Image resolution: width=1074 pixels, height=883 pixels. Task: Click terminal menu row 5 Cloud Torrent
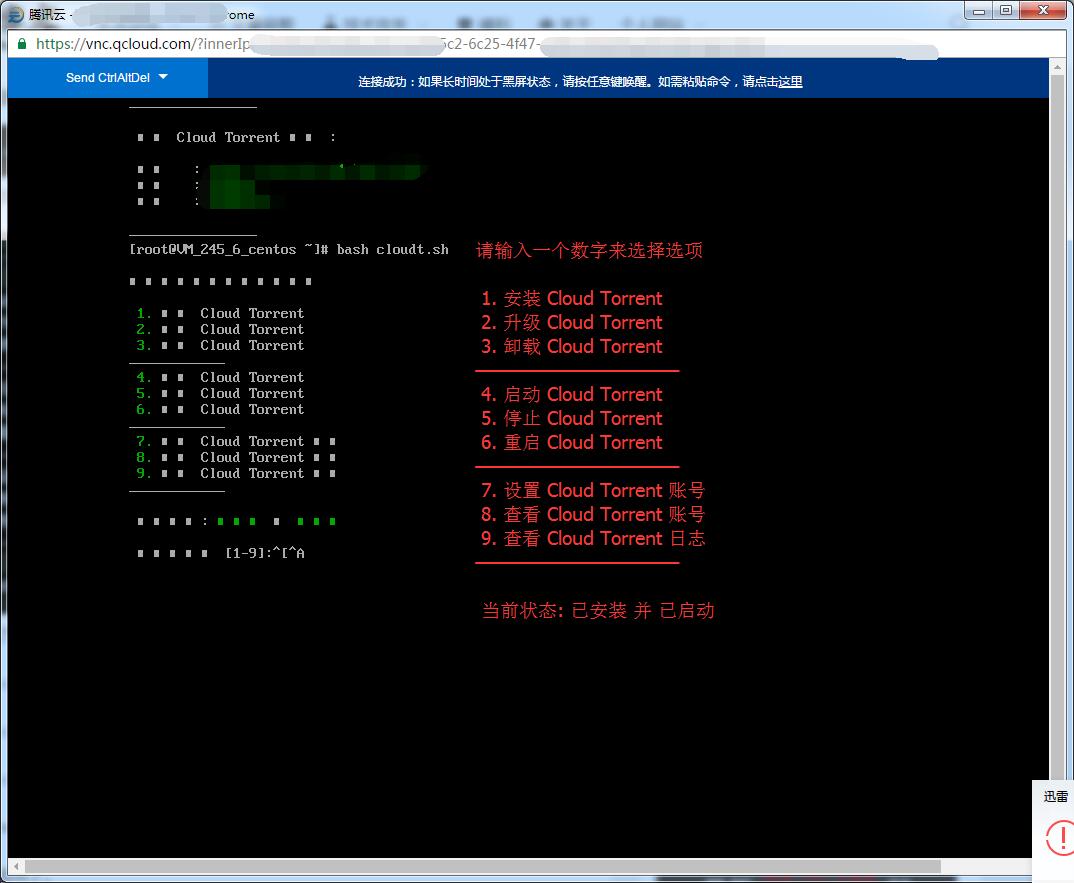220,393
